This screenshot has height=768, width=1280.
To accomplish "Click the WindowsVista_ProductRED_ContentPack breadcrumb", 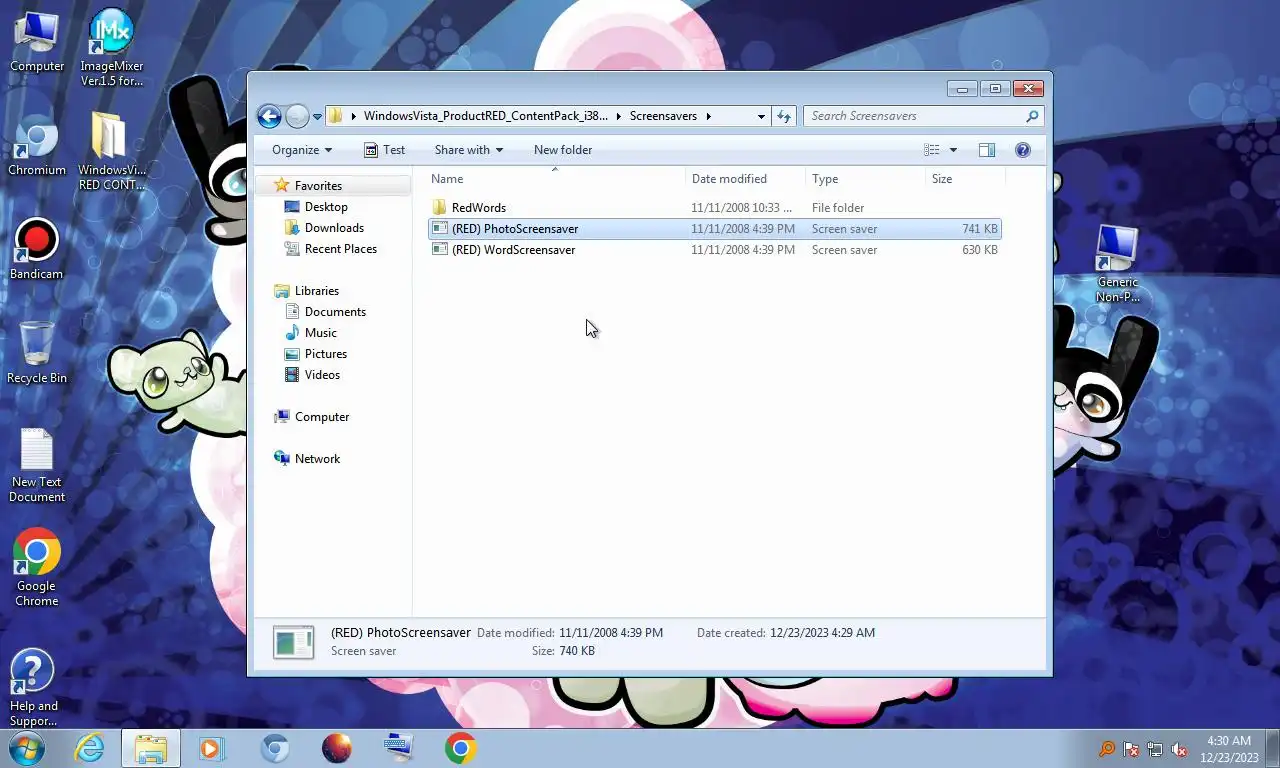I will tap(485, 116).
